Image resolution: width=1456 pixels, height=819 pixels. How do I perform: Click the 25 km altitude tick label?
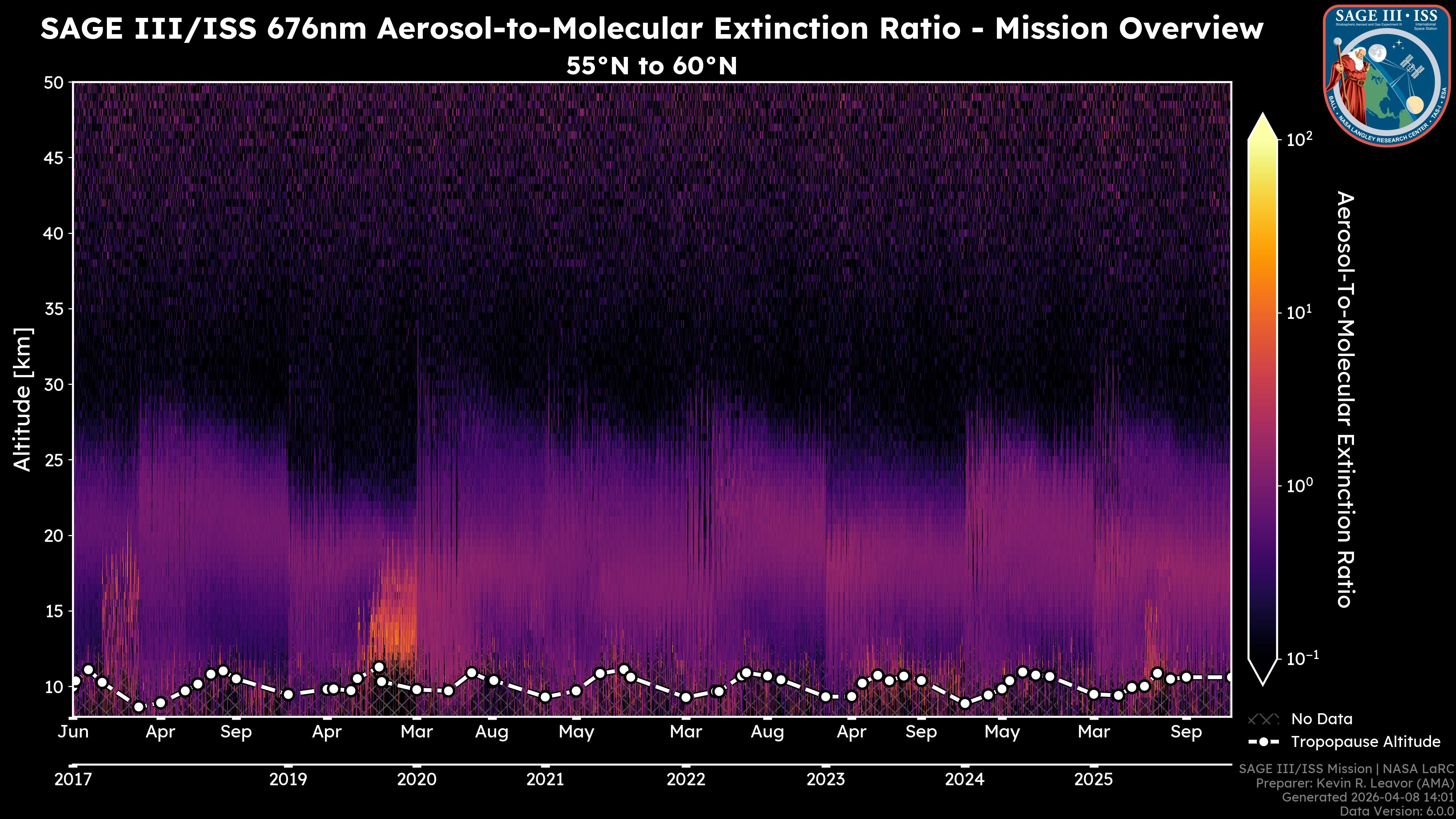coord(54,460)
